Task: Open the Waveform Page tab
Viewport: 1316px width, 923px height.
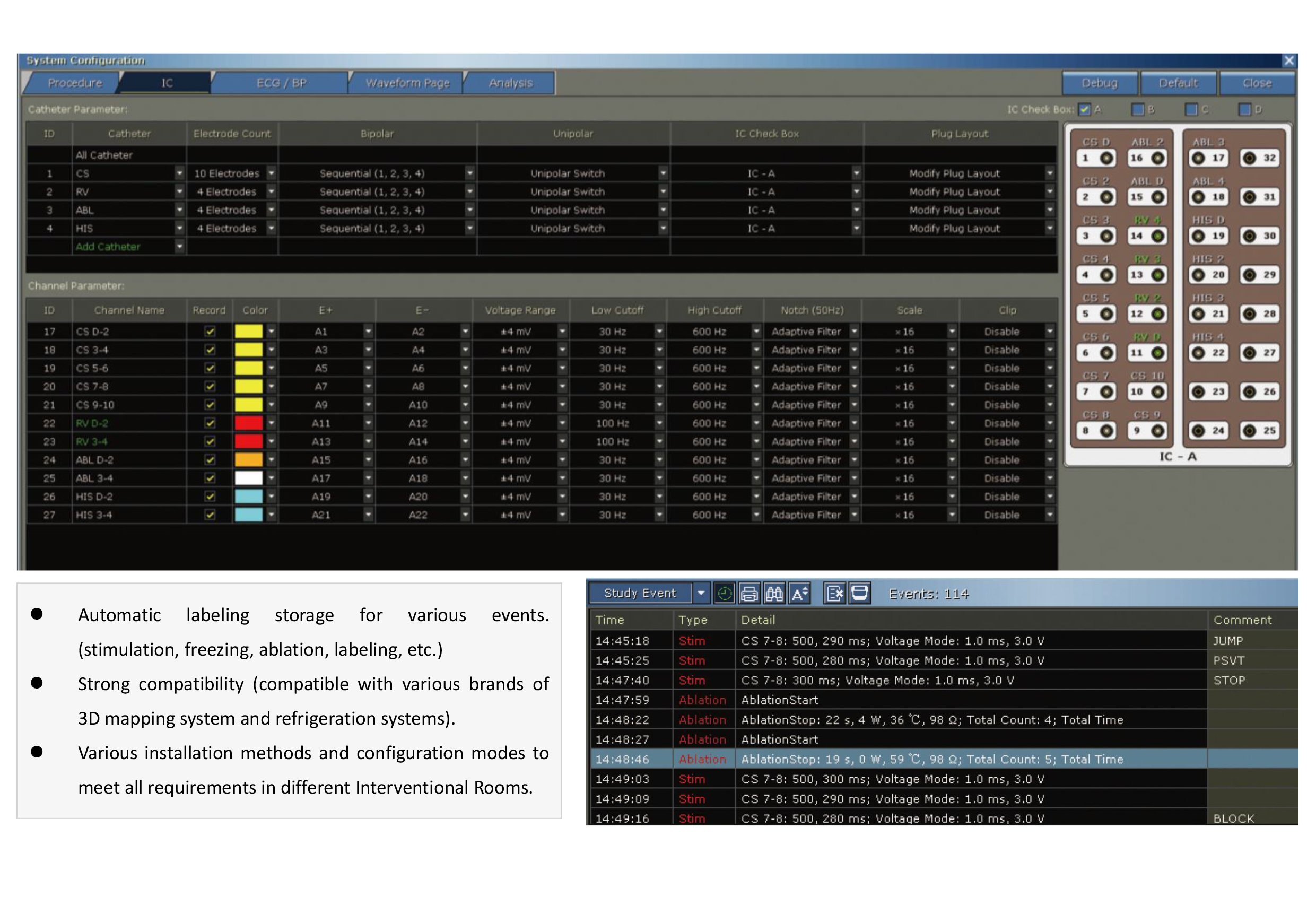Action: pos(407,83)
